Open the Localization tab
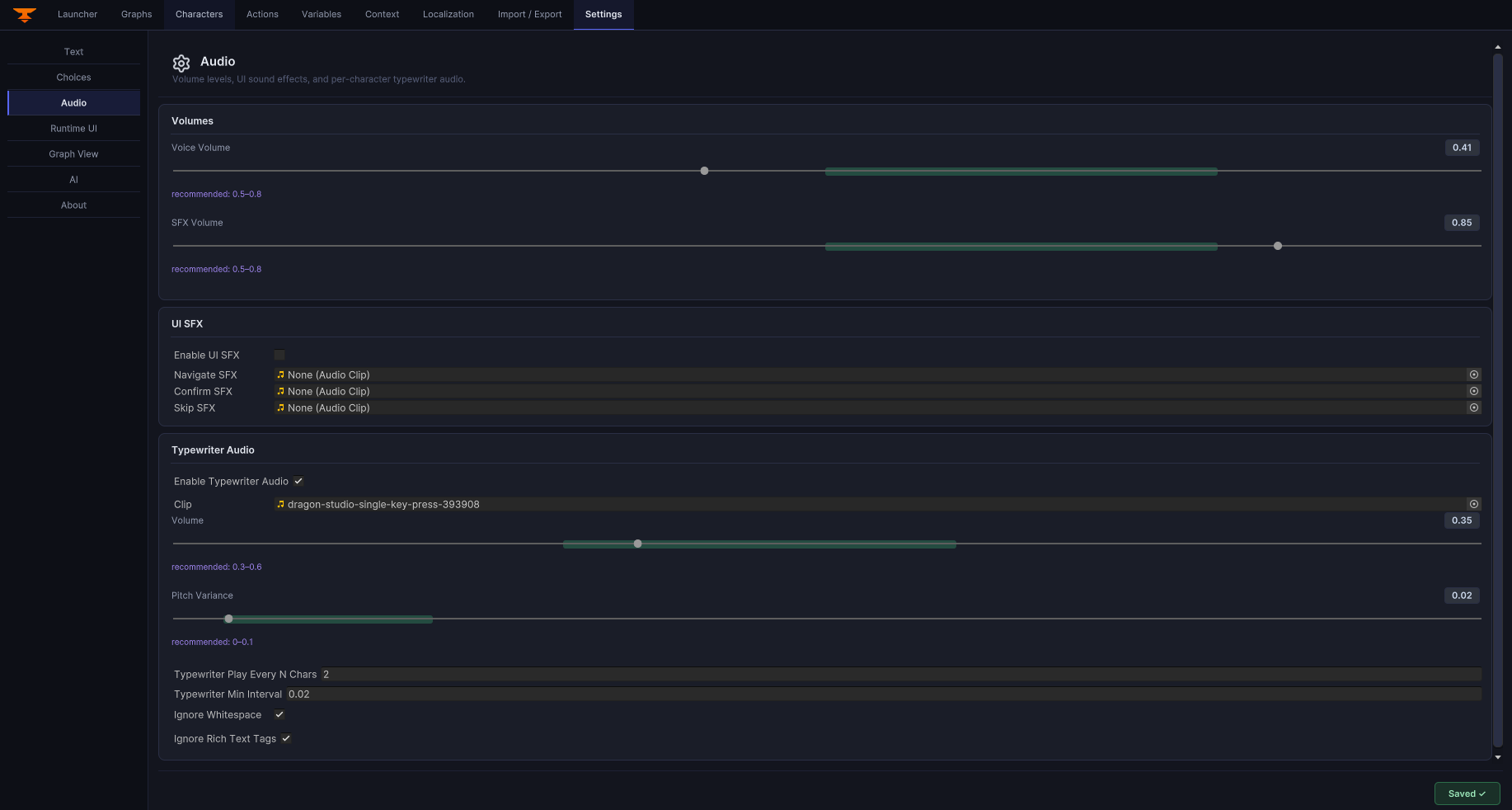 tap(448, 15)
